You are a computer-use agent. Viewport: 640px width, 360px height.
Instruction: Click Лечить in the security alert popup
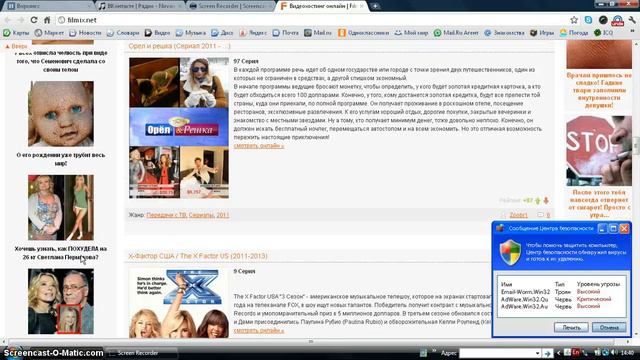pyautogui.click(x=571, y=327)
